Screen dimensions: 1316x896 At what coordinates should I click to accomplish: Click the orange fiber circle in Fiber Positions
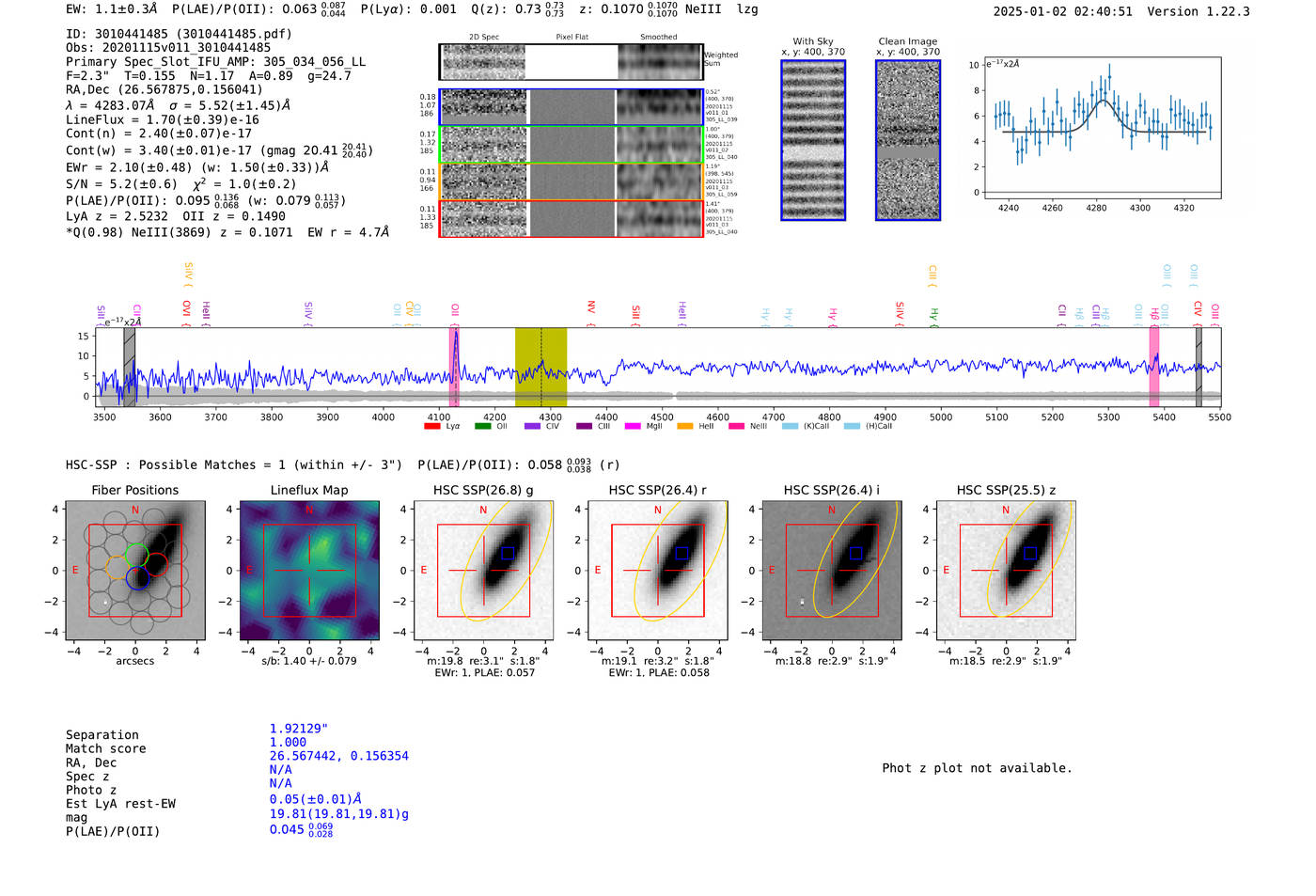[x=118, y=566]
